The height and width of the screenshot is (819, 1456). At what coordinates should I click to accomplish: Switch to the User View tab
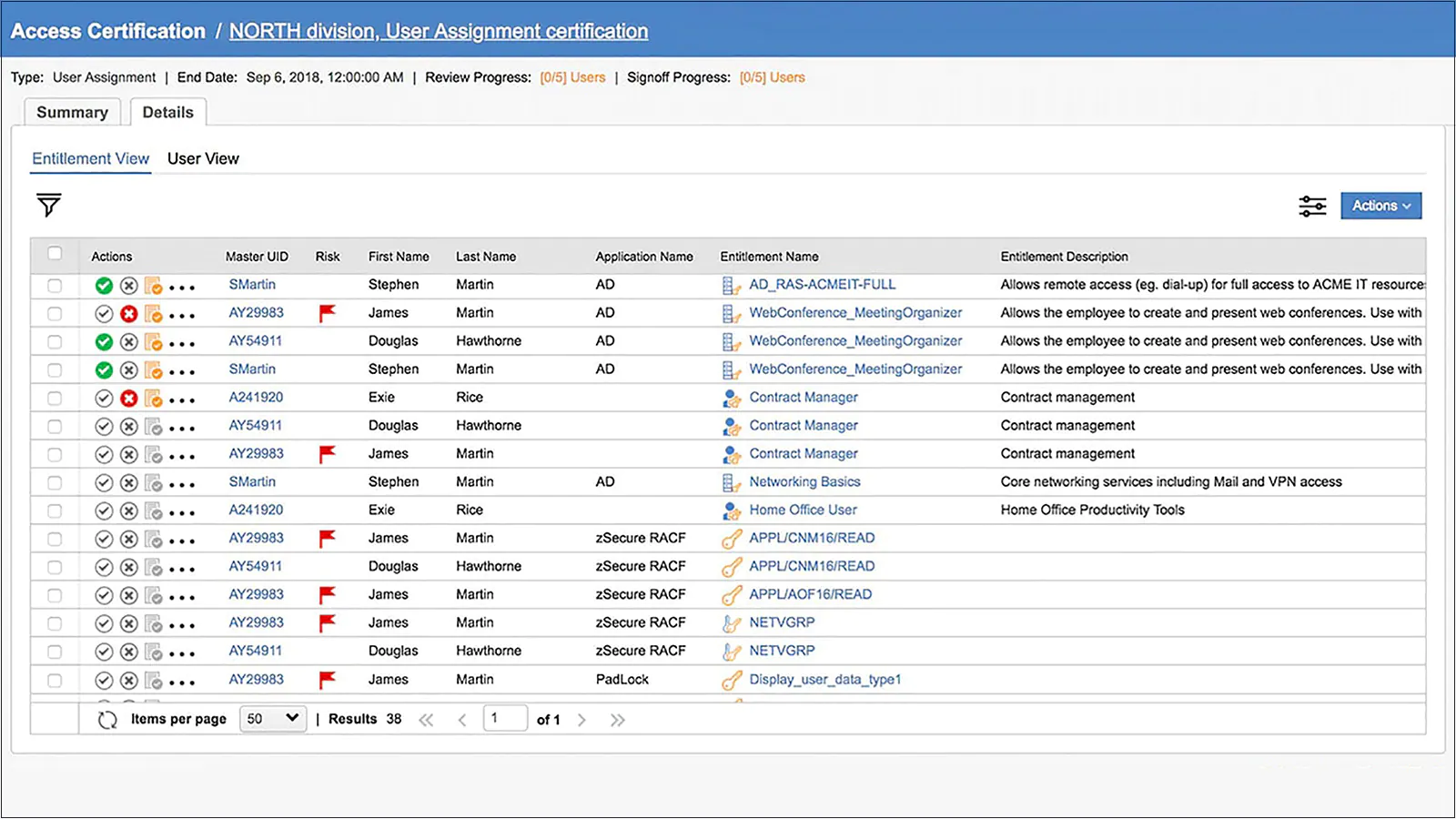click(203, 158)
